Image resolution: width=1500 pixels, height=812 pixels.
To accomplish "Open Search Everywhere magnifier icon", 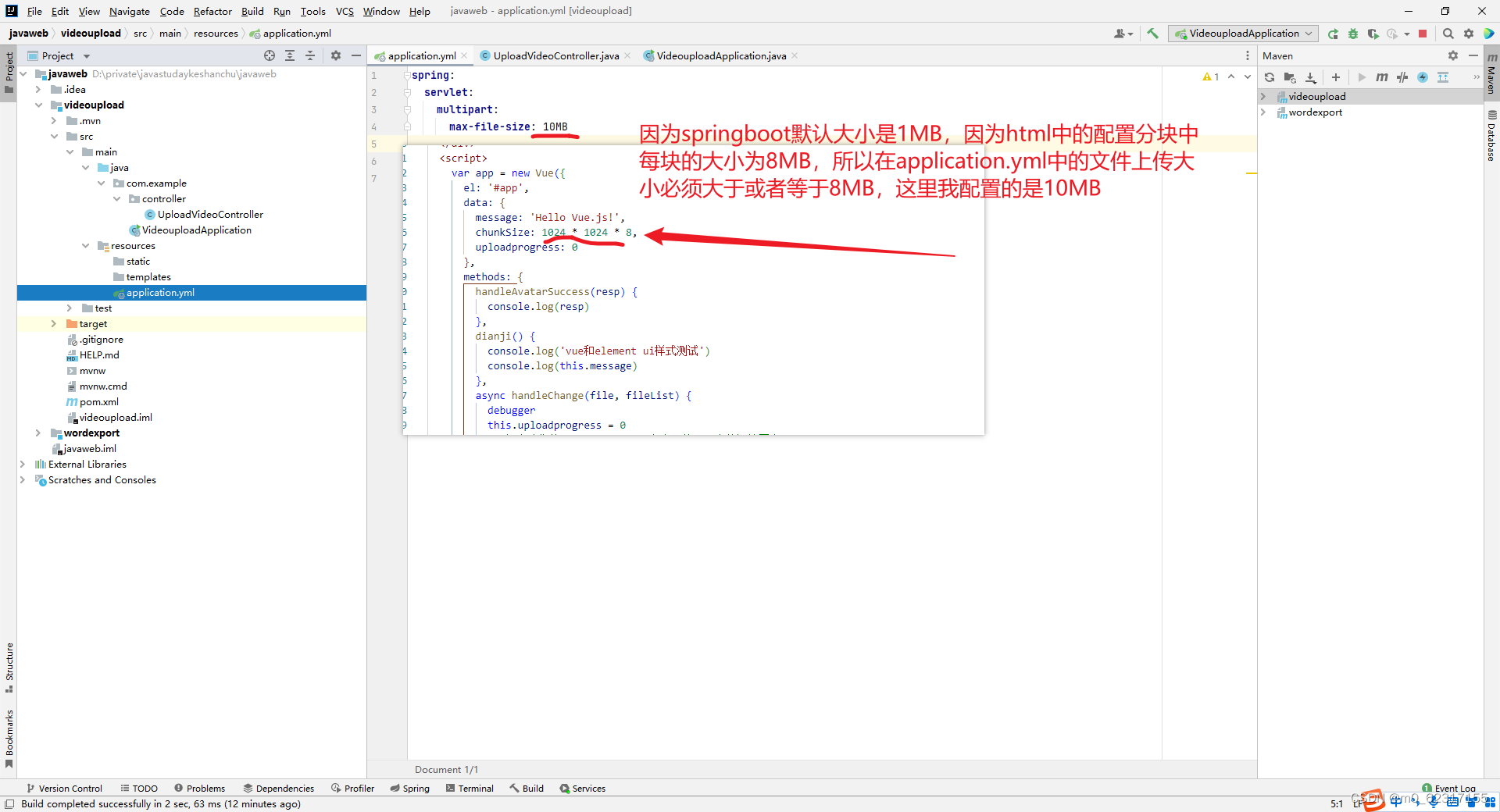I will click(x=1448, y=34).
